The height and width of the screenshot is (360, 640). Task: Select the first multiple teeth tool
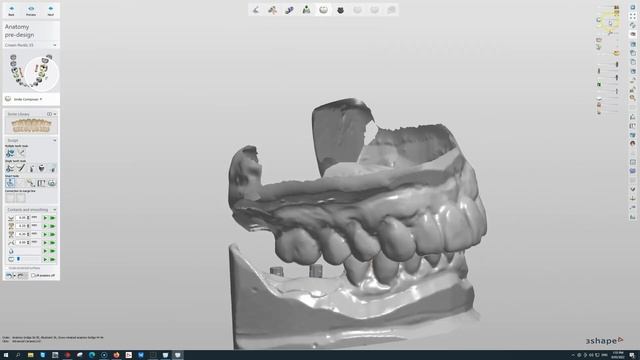pos(10,153)
